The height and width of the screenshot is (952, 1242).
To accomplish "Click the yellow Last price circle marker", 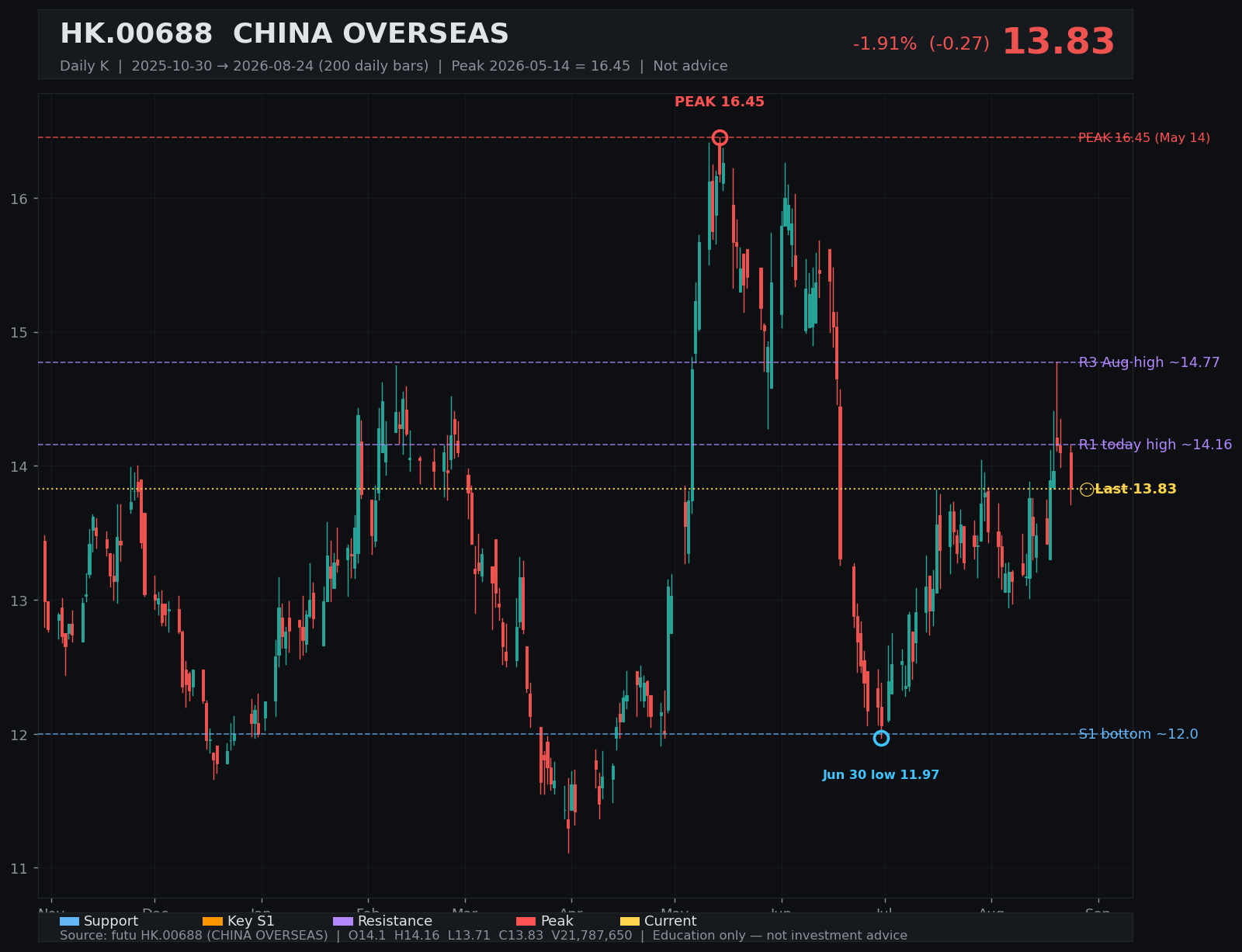I will point(1087,489).
